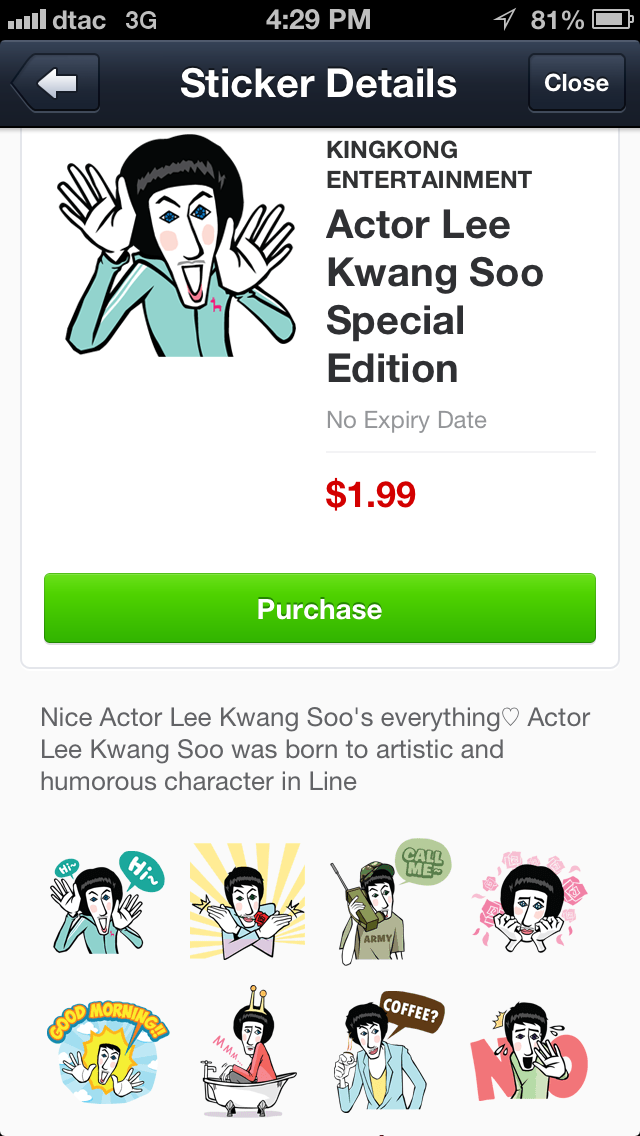The height and width of the screenshot is (1136, 640).
Task: Tap the back arrow button
Action: pos(56,84)
